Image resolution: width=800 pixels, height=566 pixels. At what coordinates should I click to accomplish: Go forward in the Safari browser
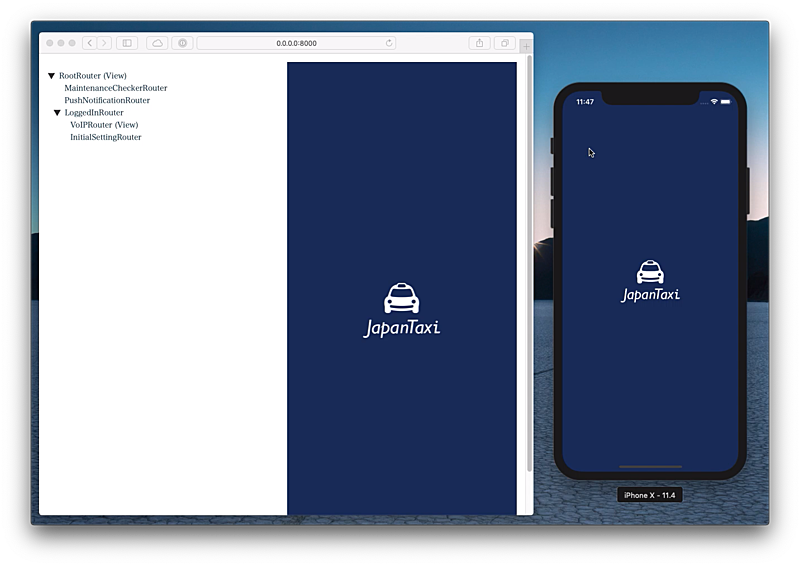104,43
